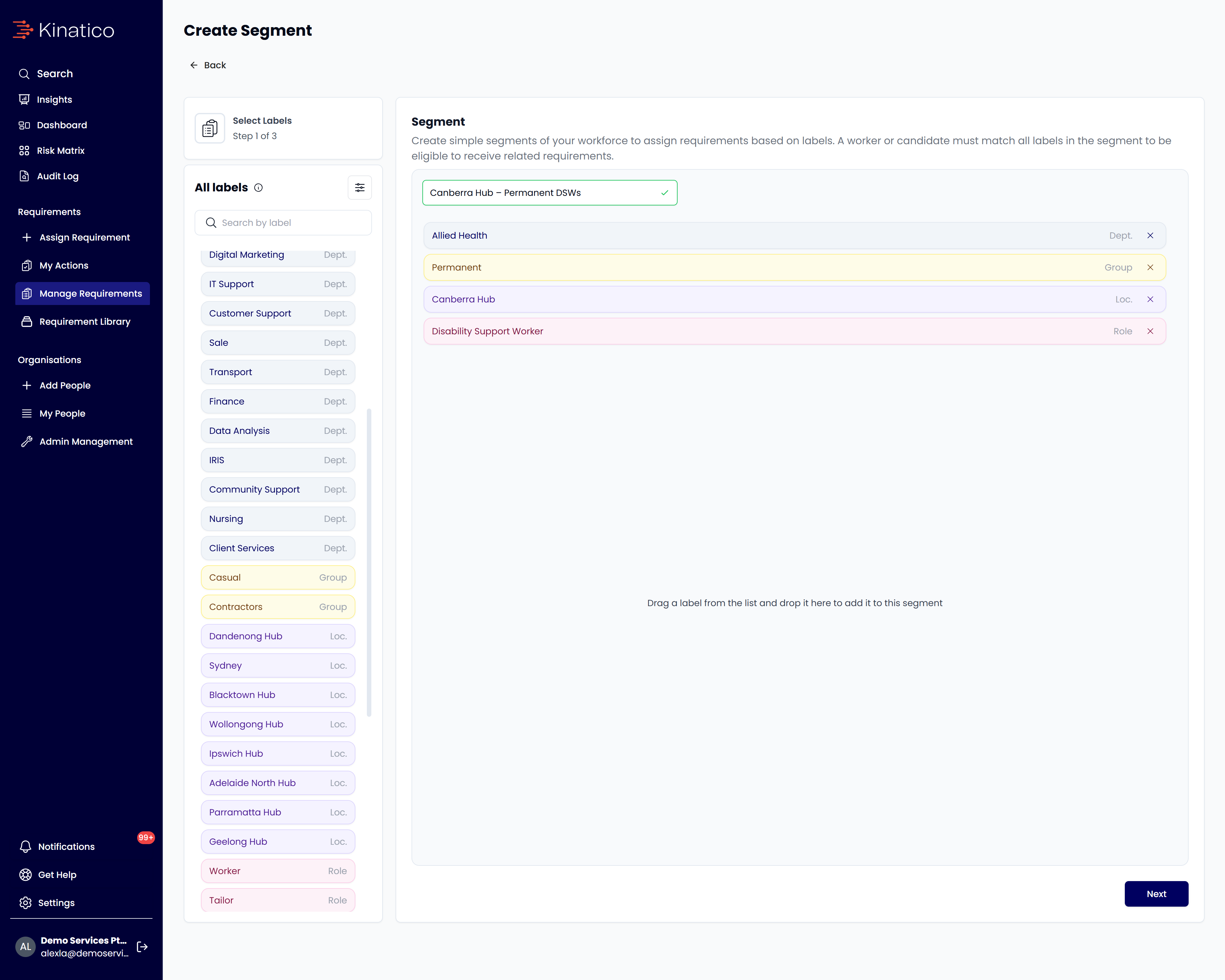This screenshot has height=980, width=1225.
Task: Click the info icon beside All labels
Action: point(258,188)
